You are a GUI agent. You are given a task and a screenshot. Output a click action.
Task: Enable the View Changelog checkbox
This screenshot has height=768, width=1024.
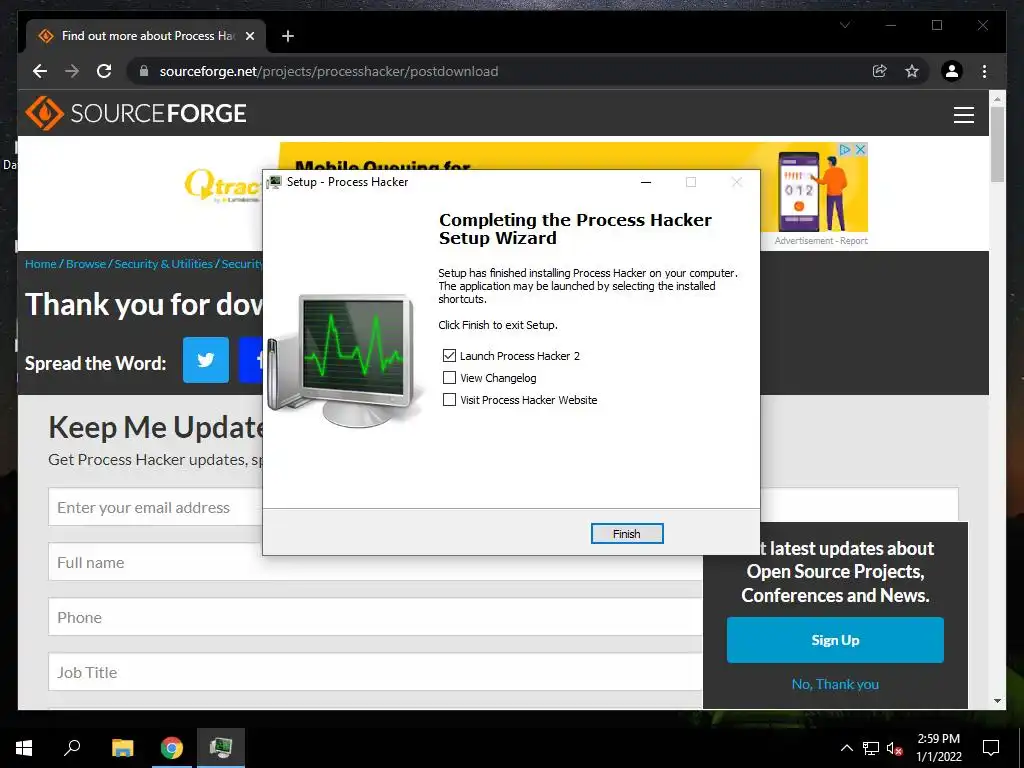(449, 377)
